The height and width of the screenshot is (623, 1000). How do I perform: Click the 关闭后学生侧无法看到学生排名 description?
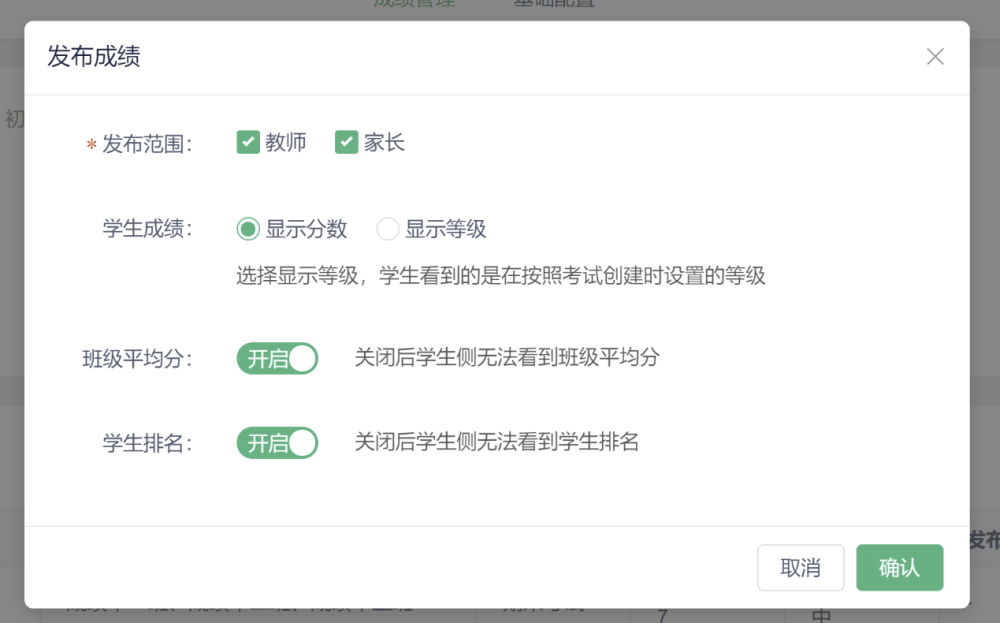(497, 441)
